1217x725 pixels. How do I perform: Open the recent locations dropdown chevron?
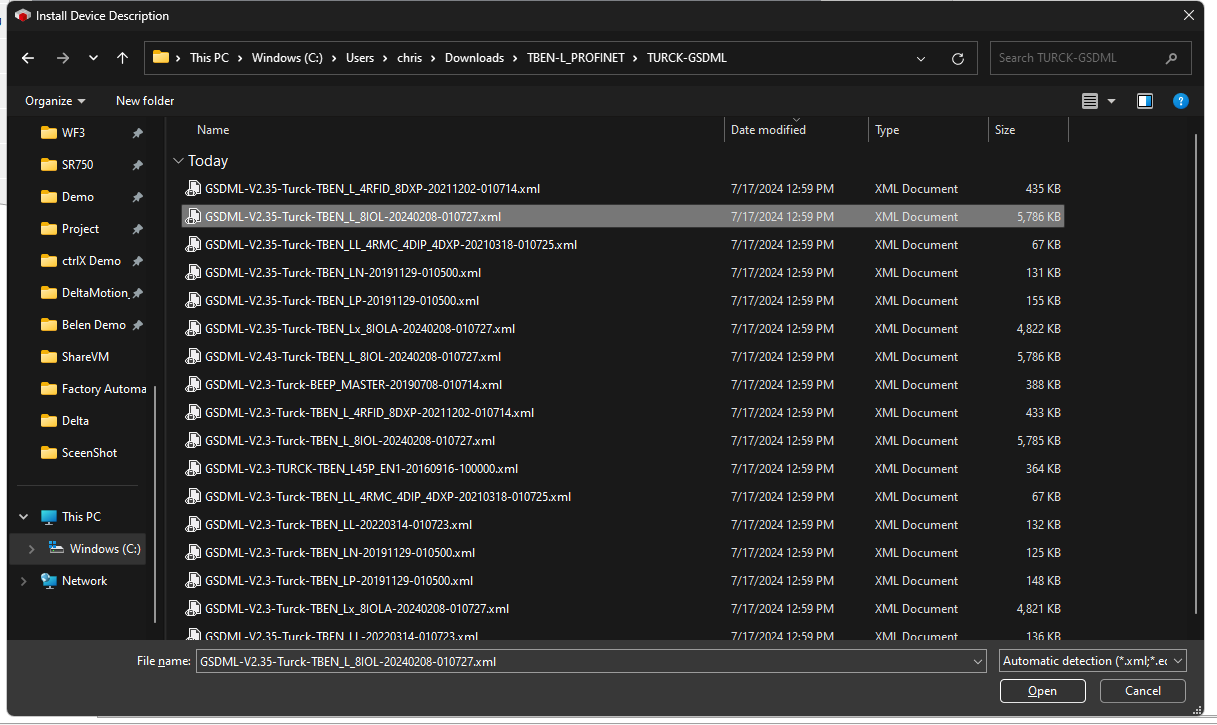[x=94, y=58]
